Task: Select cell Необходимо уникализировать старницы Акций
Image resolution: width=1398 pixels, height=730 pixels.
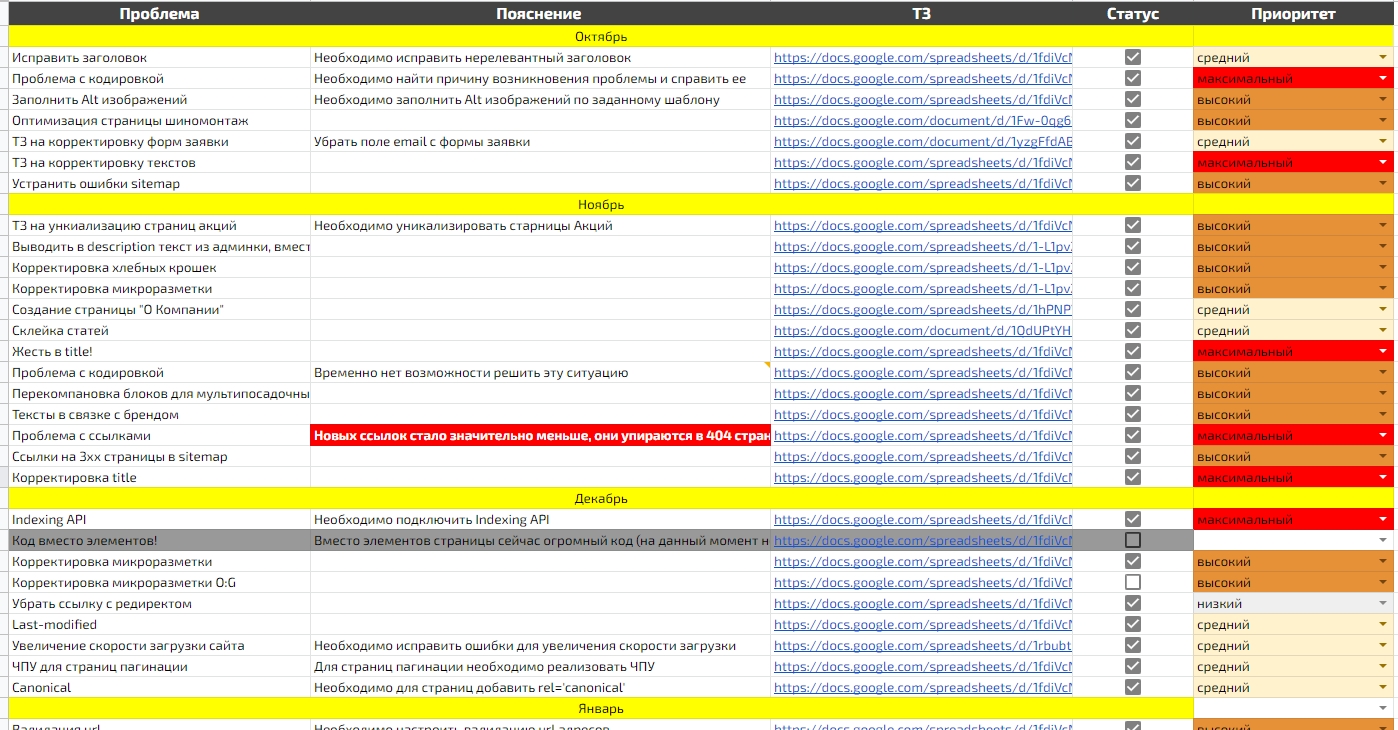Action: click(540, 226)
